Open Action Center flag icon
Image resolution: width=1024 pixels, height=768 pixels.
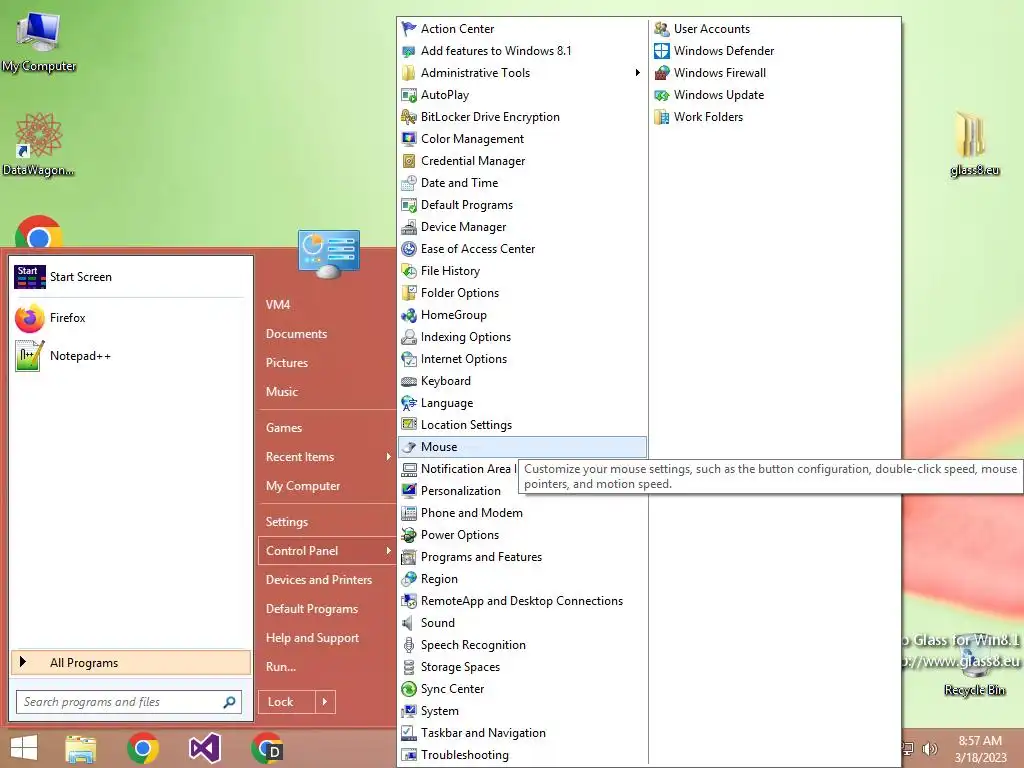click(409, 29)
